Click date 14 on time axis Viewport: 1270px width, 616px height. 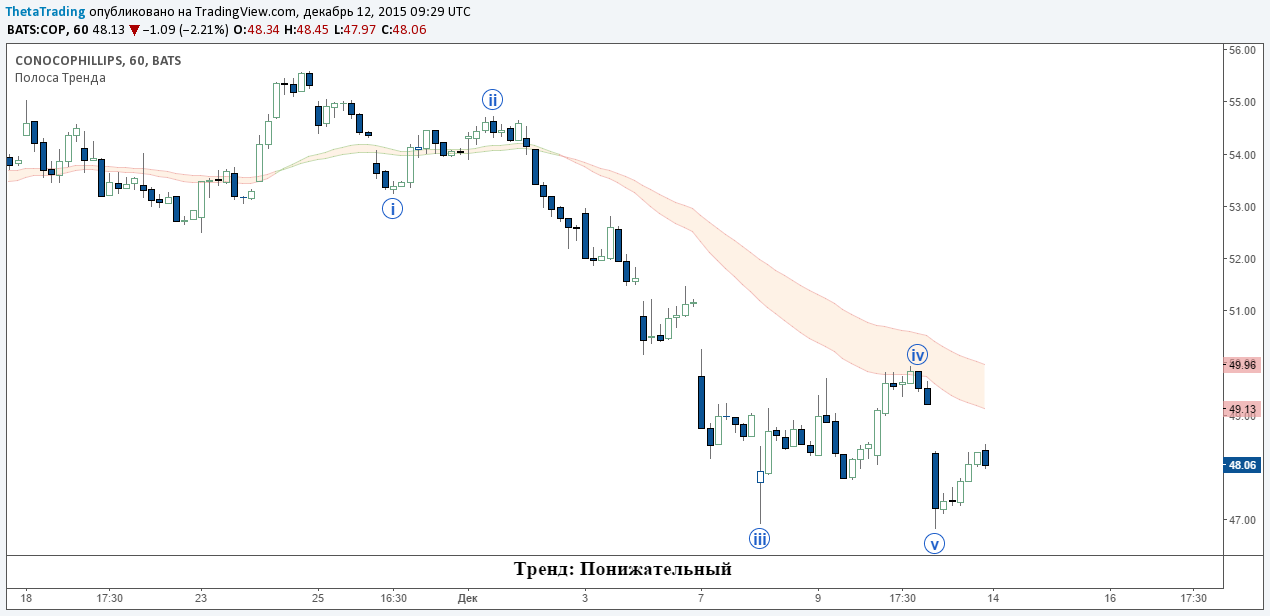pos(993,598)
